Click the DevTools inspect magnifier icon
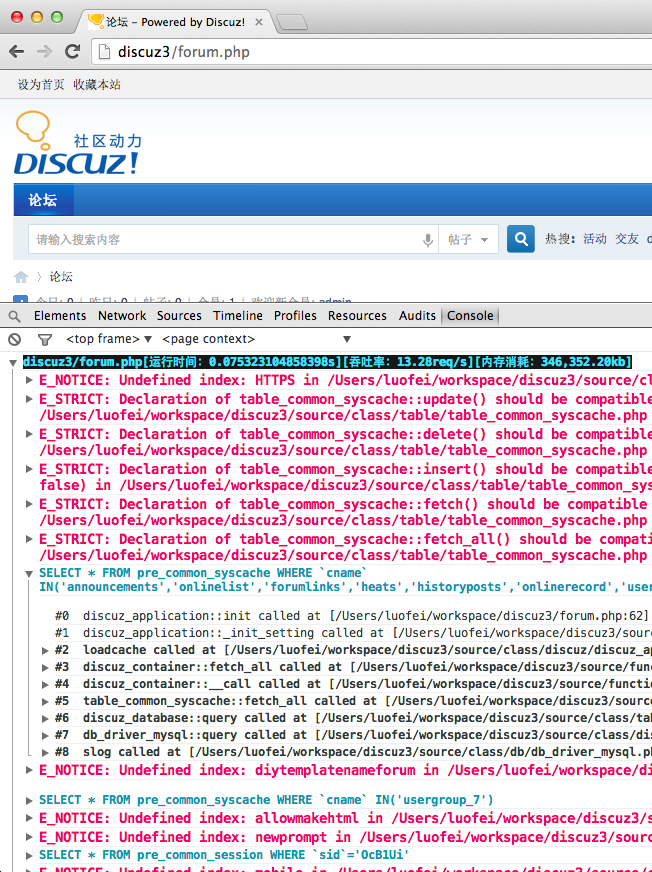652x872 pixels. 14,316
